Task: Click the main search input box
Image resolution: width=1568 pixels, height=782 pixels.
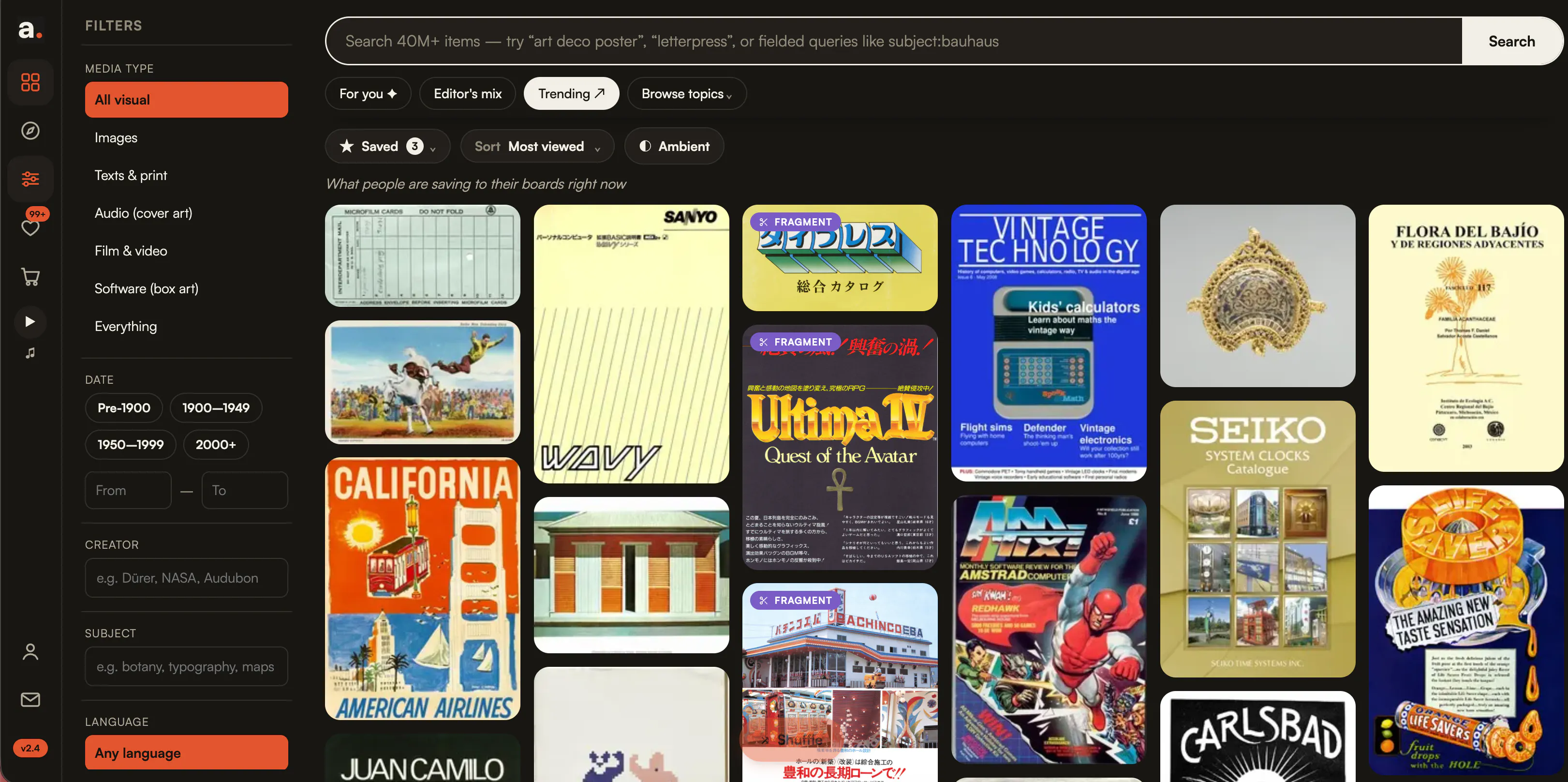Action: point(894,41)
